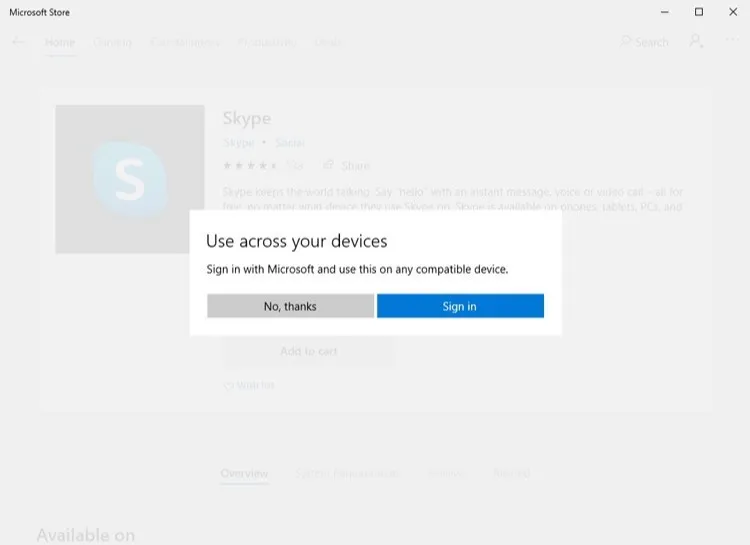Click the 'Available on' heading

[x=86, y=535]
